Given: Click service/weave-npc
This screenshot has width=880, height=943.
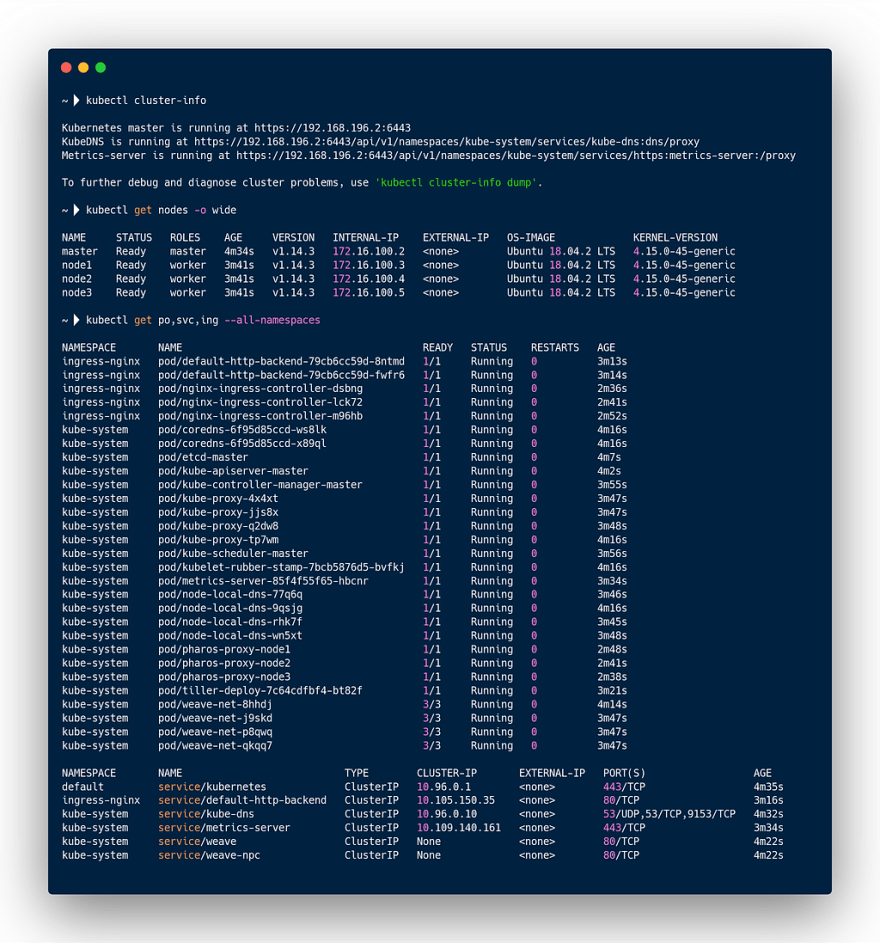Looking at the screenshot, I should click(x=209, y=855).
